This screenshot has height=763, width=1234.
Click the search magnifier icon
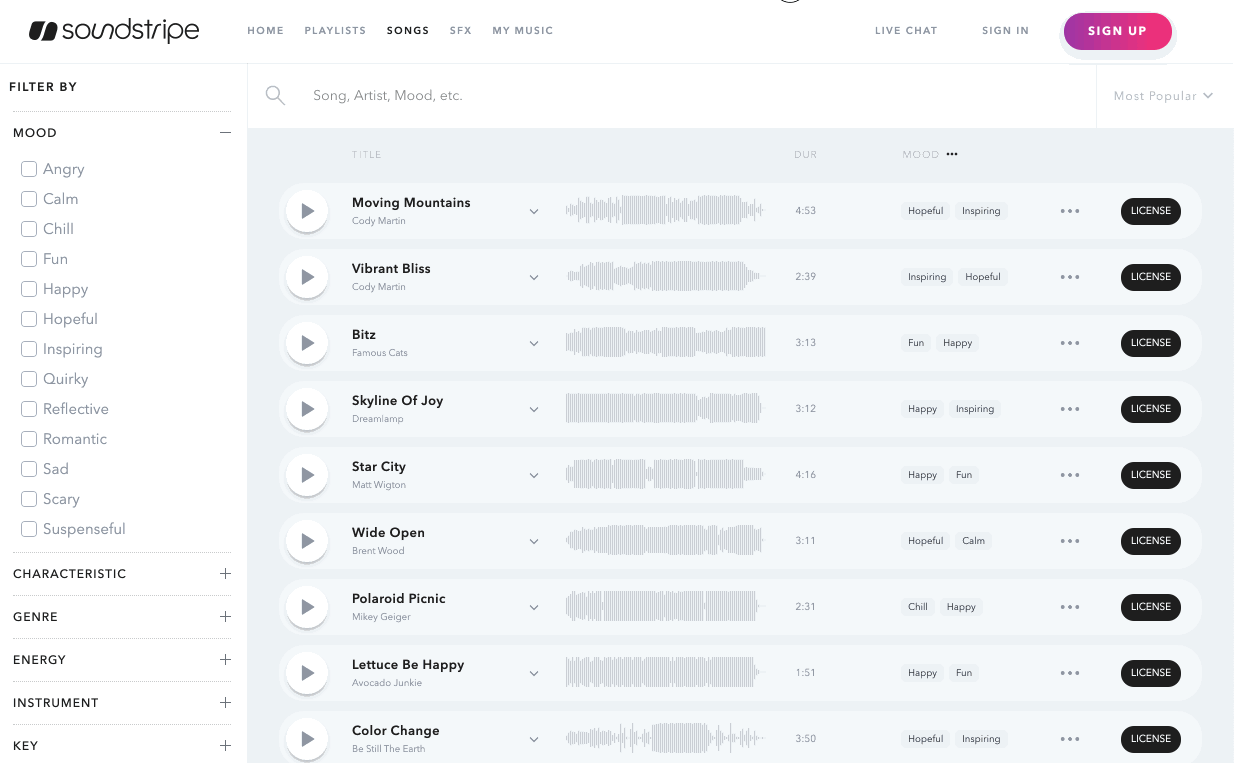pos(275,95)
